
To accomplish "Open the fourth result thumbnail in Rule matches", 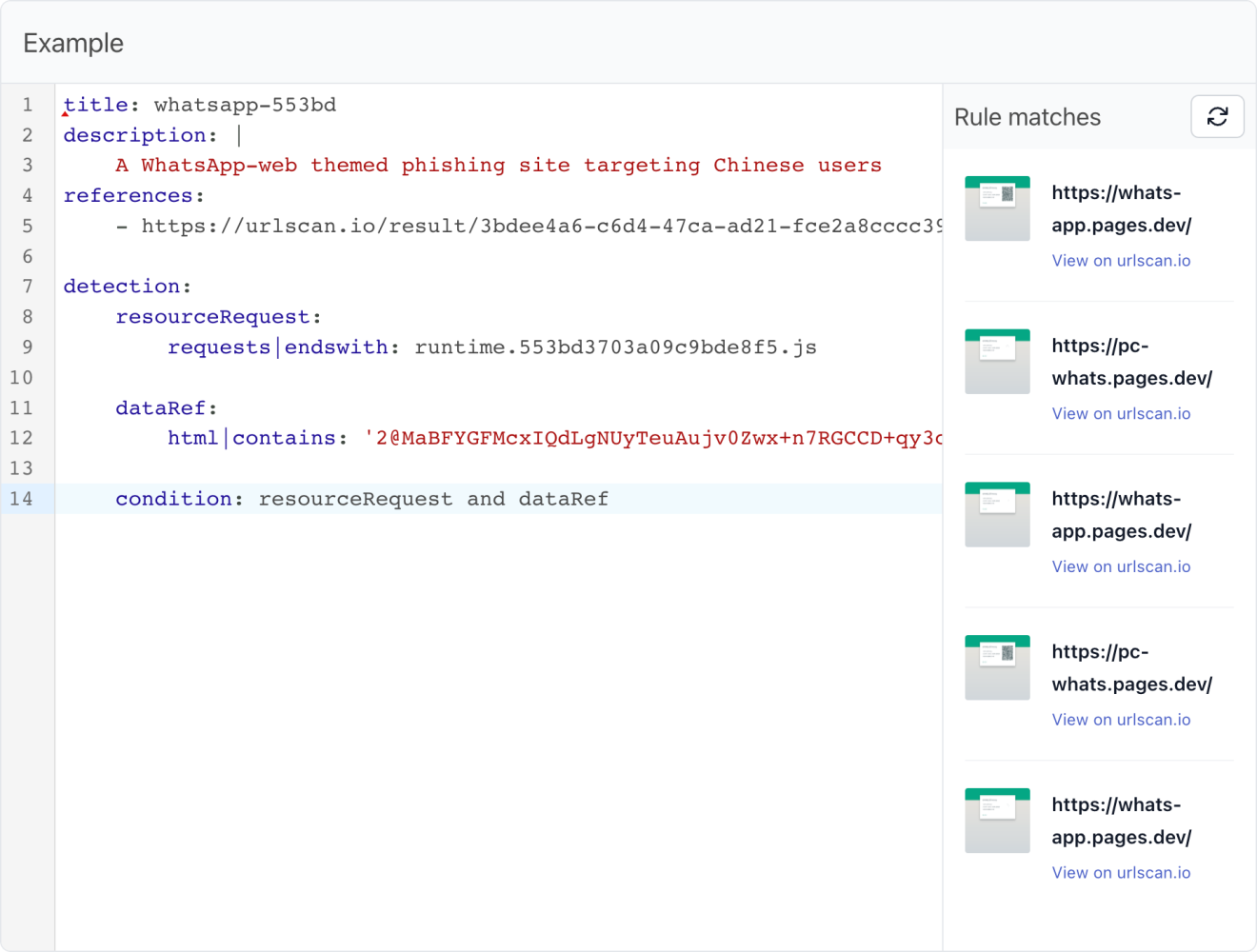I will tap(997, 667).
